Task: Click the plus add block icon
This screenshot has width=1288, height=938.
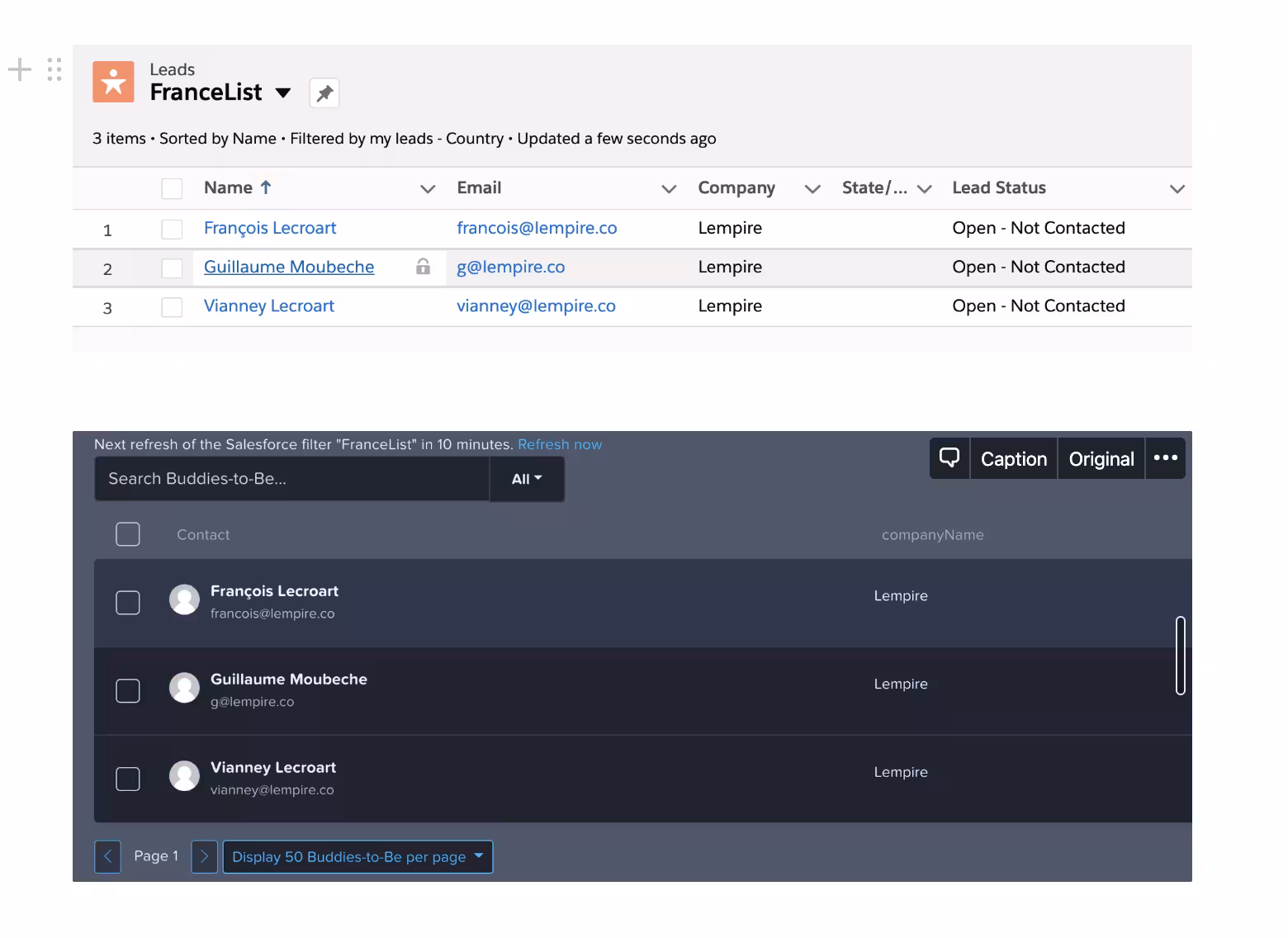Action: coord(20,69)
